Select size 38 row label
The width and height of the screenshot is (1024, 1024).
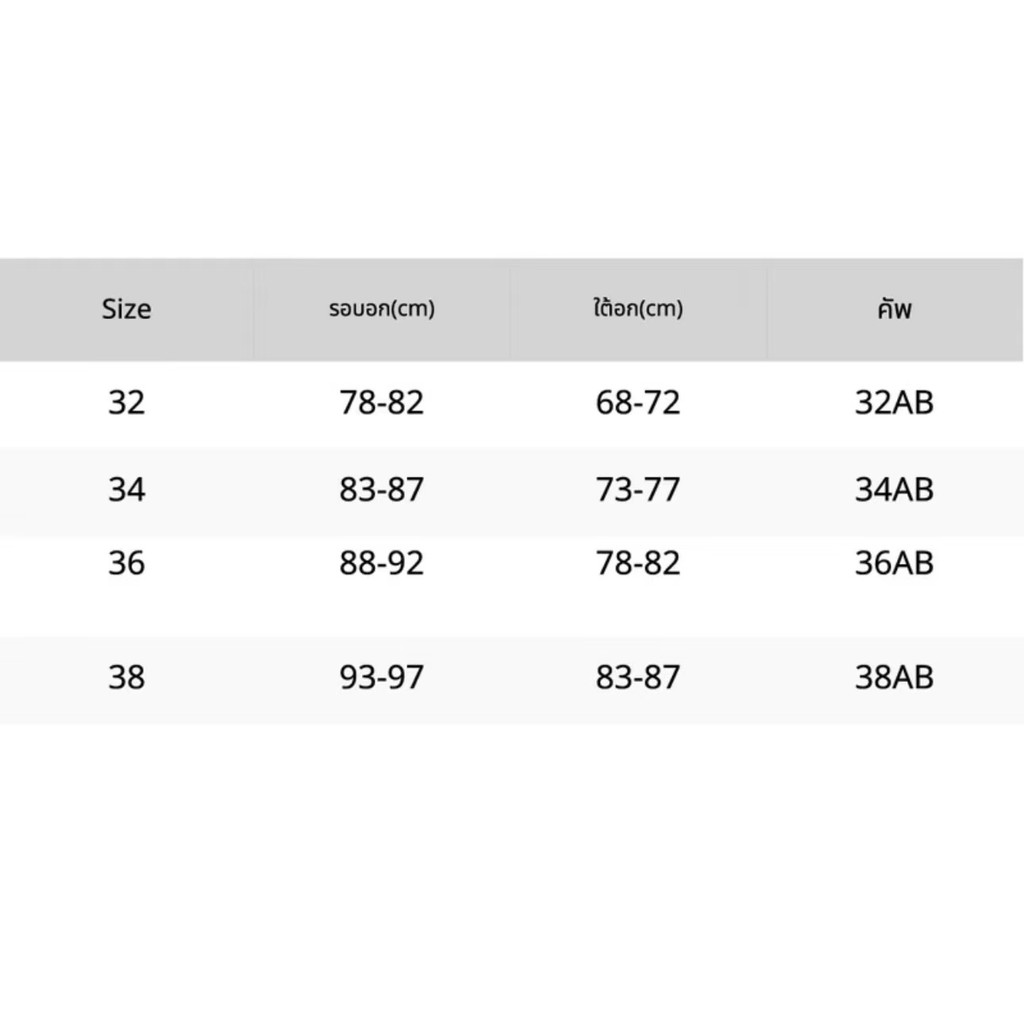tap(126, 677)
